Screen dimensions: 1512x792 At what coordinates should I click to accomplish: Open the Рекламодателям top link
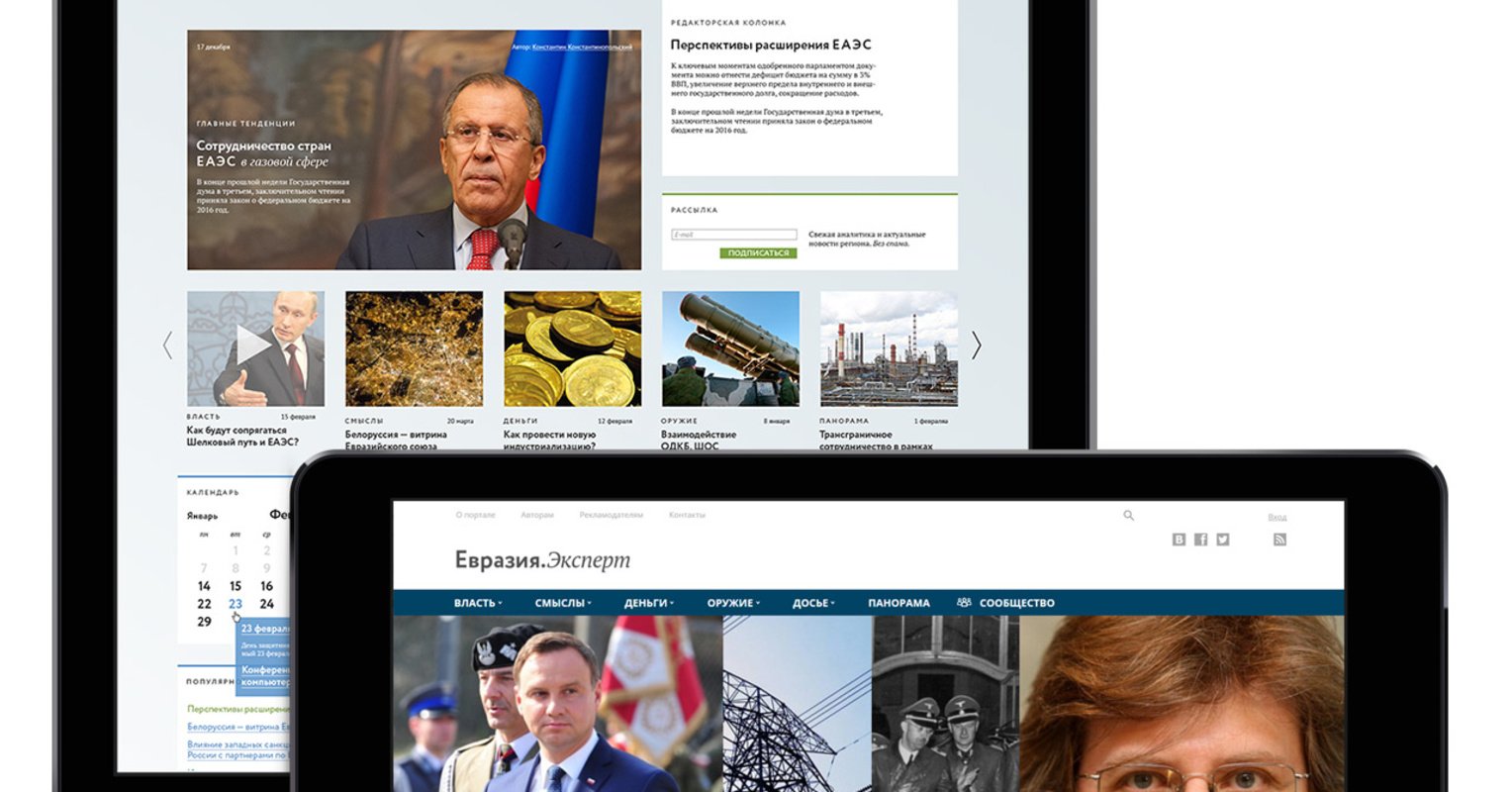pyautogui.click(x=612, y=515)
